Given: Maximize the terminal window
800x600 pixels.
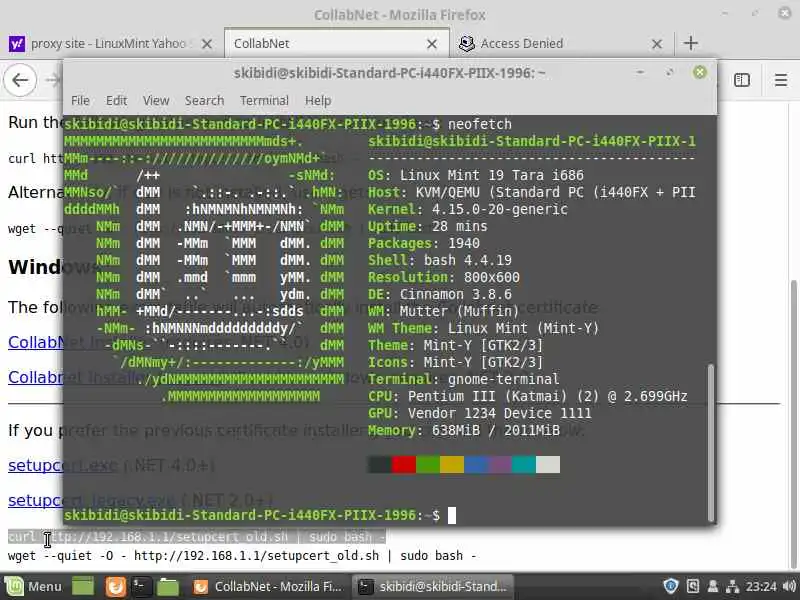Looking at the screenshot, I should pyautogui.click(x=669, y=72).
